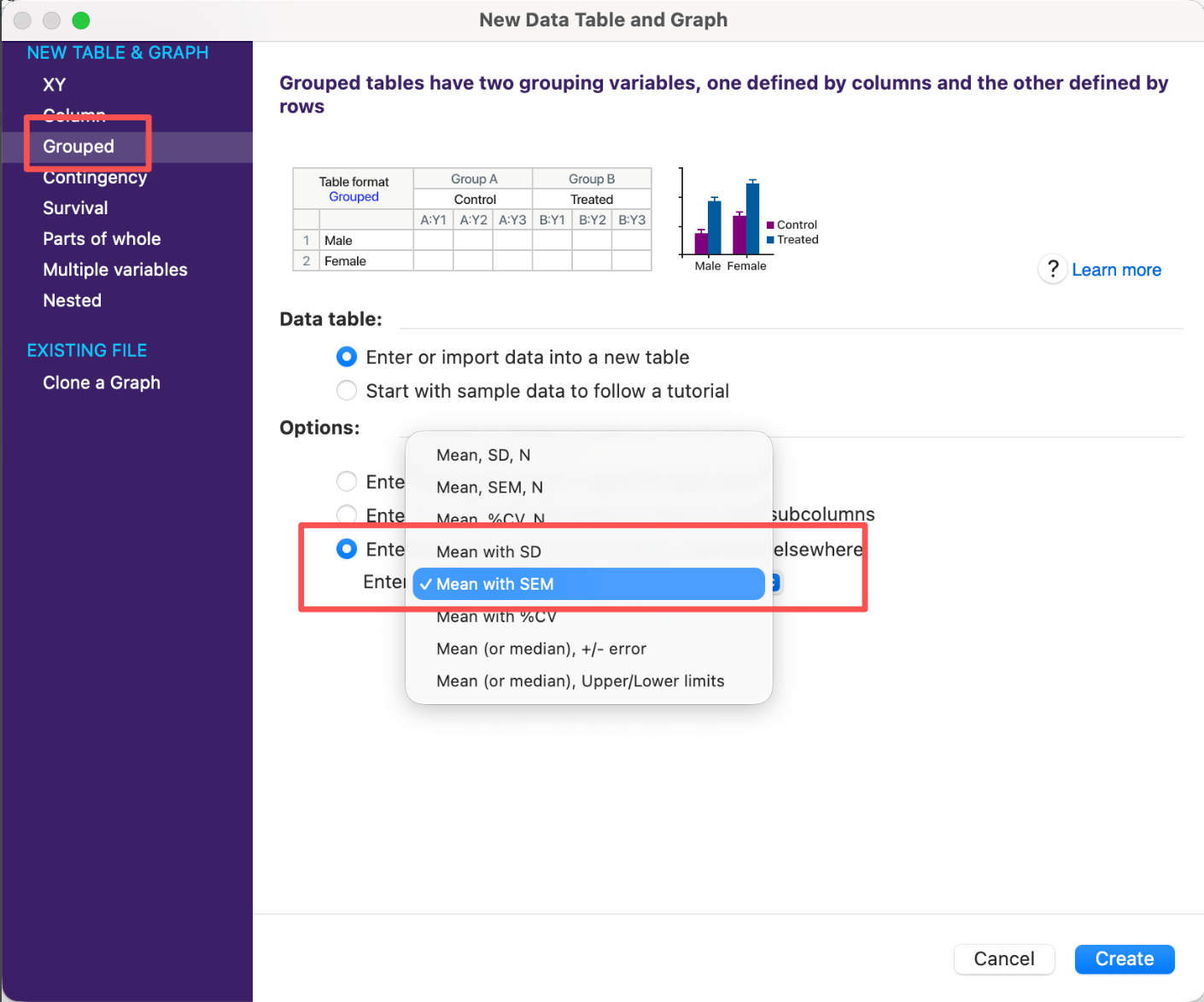Click the Cancel button
Image resolution: width=1204 pixels, height=1002 pixels.
tap(1003, 958)
